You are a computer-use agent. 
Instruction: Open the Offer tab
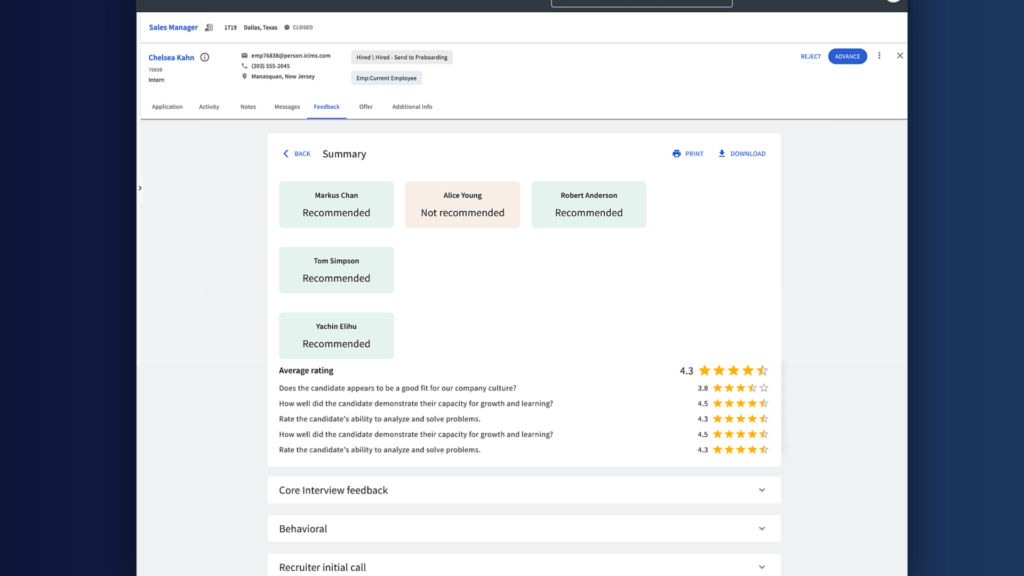pos(366,107)
